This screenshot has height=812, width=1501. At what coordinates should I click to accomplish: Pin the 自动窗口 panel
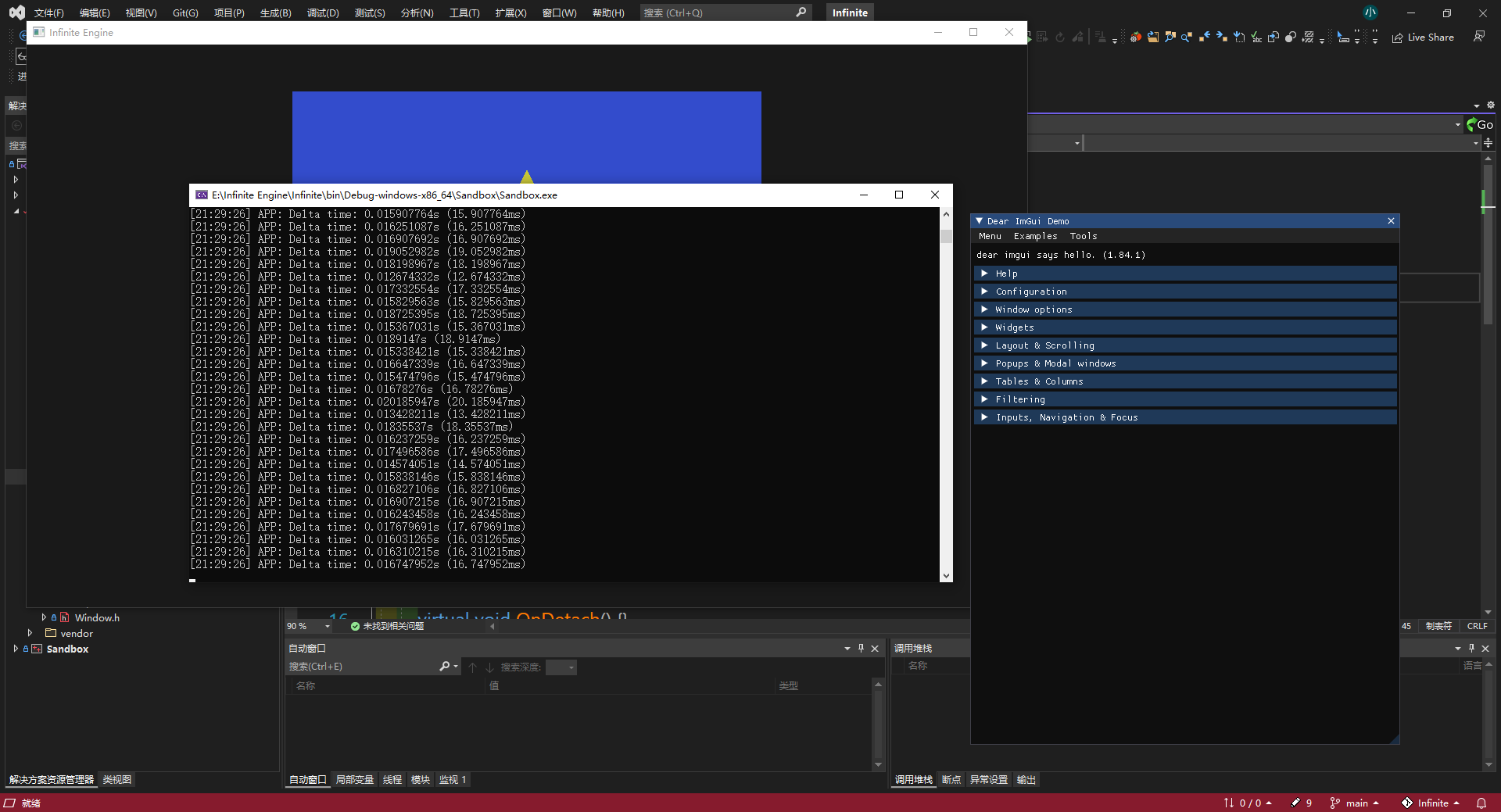[x=862, y=648]
